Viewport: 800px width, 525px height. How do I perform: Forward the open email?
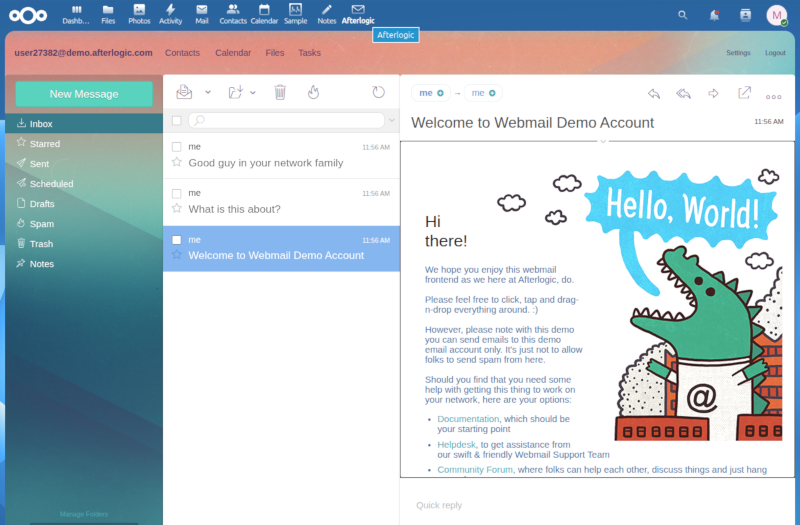pos(713,93)
